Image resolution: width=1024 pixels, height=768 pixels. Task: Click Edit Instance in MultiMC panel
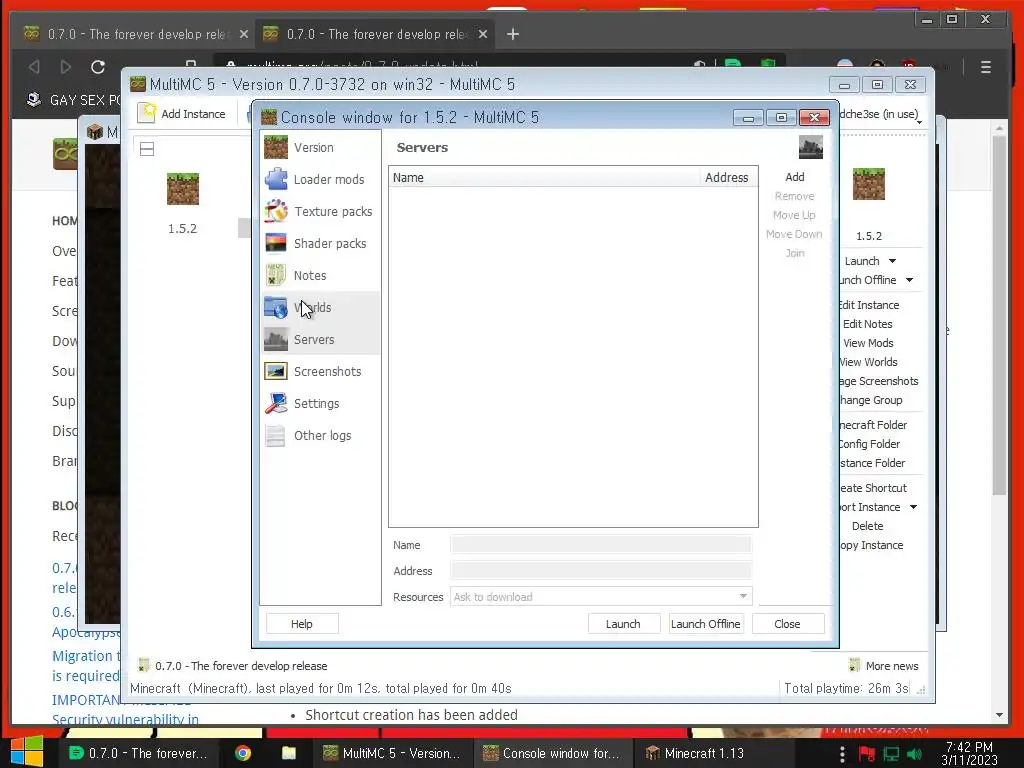tap(869, 305)
